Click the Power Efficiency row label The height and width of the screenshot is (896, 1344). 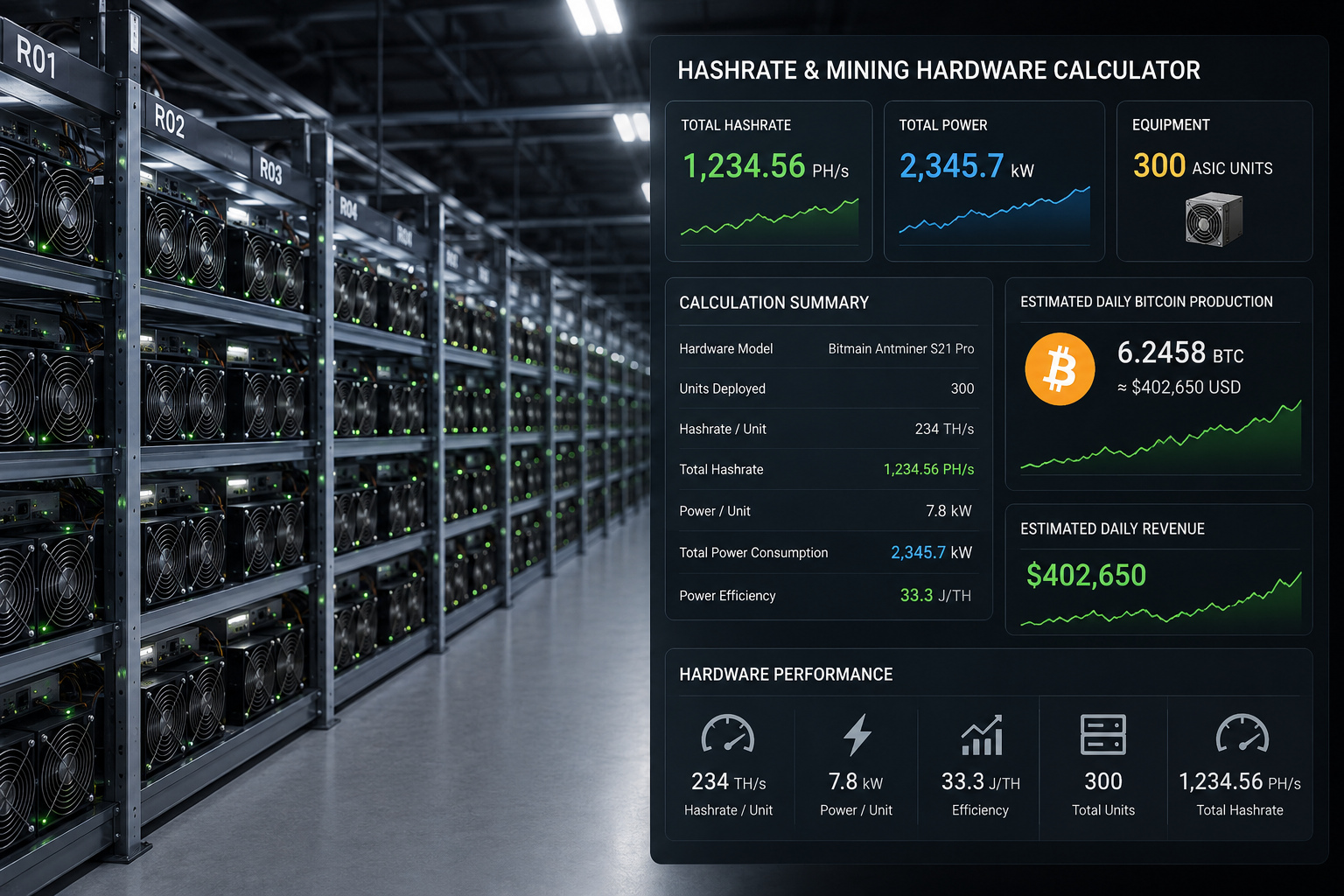tap(727, 596)
